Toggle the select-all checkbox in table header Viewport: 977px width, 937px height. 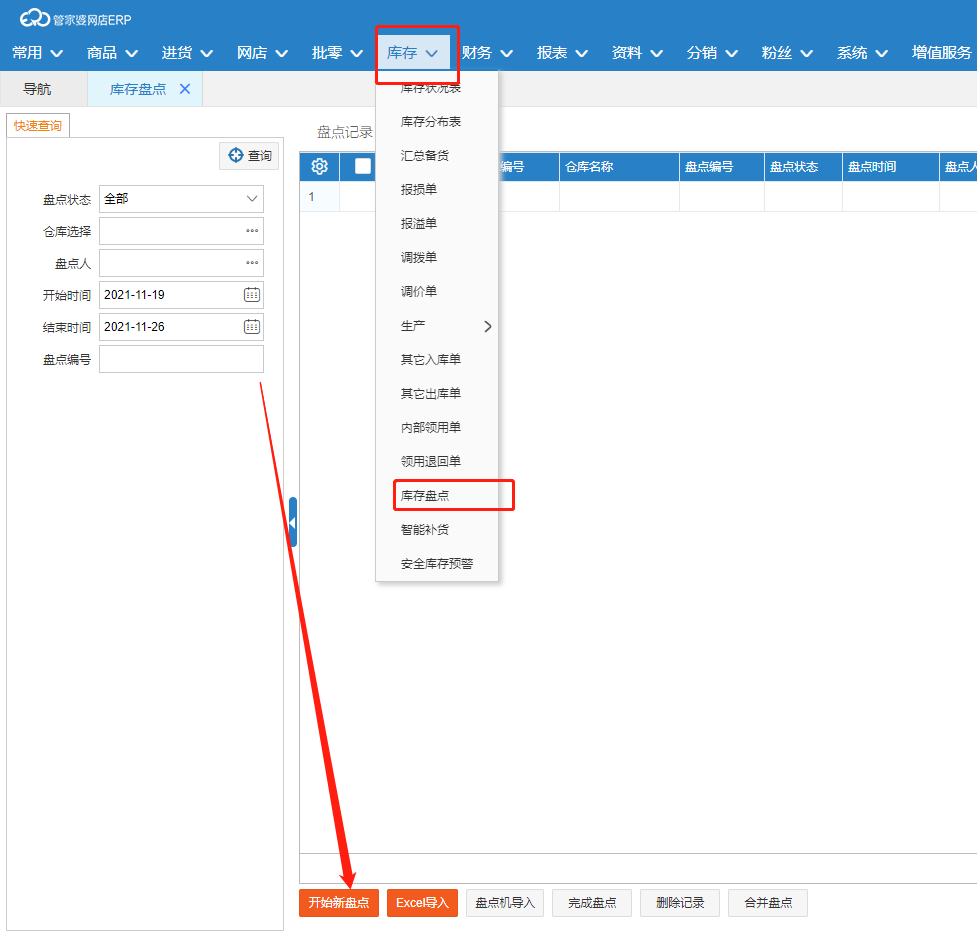click(363, 166)
